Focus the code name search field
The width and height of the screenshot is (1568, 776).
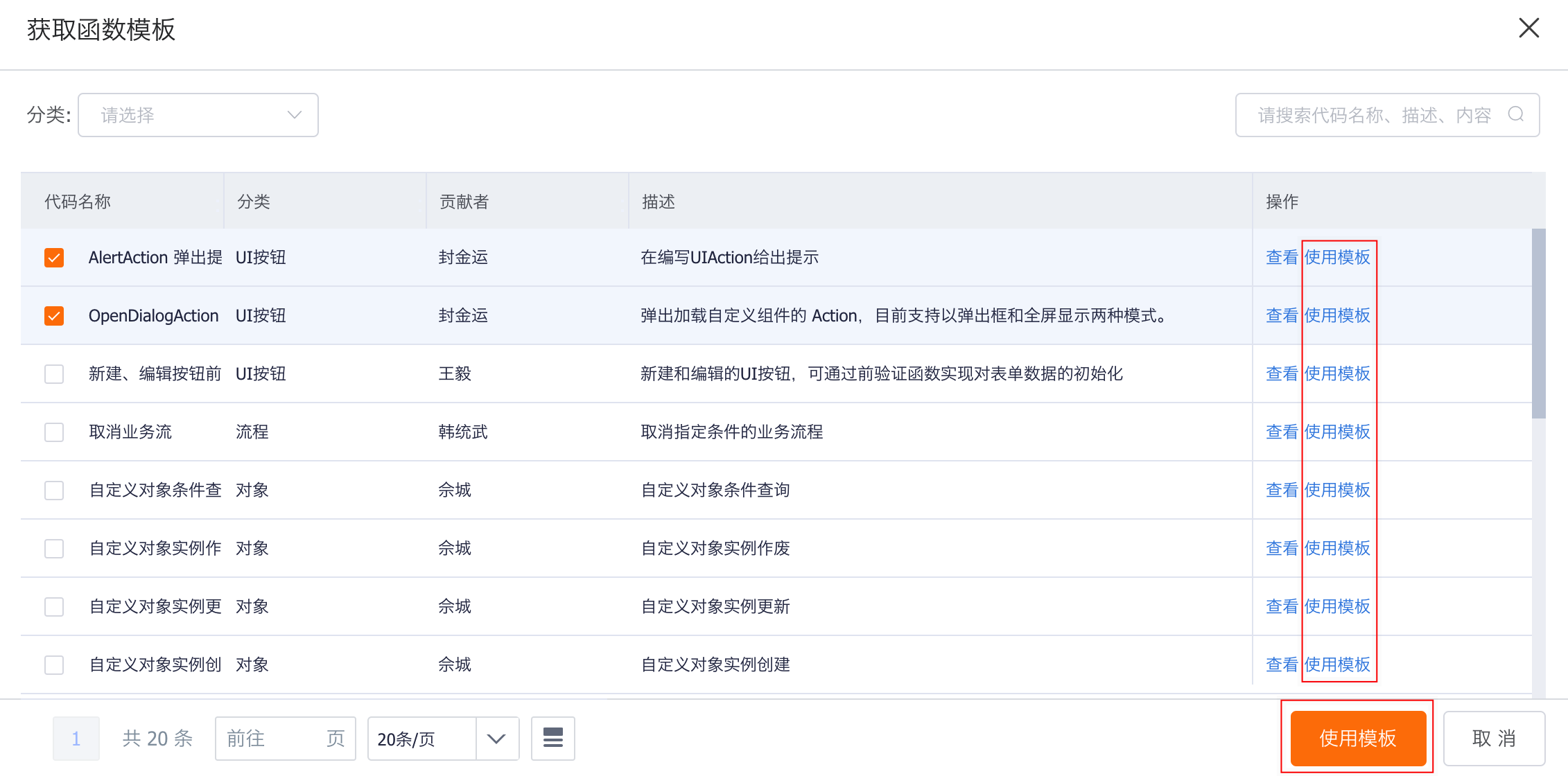tap(1373, 115)
